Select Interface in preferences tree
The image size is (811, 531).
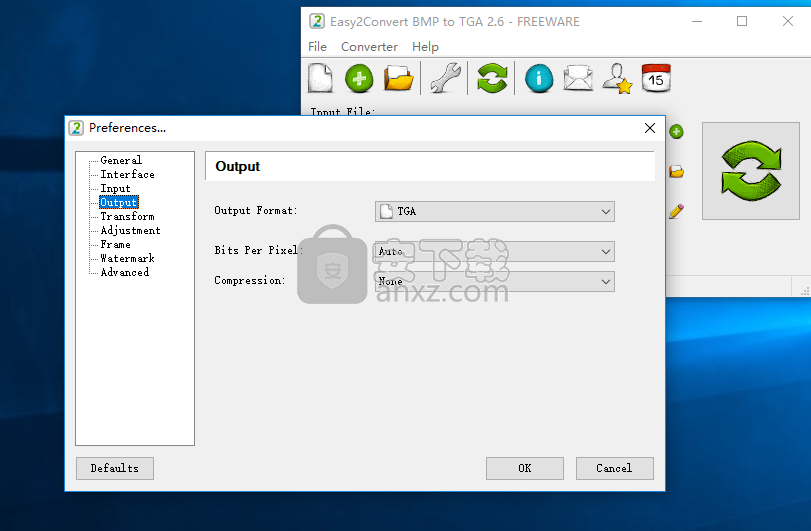click(127, 174)
